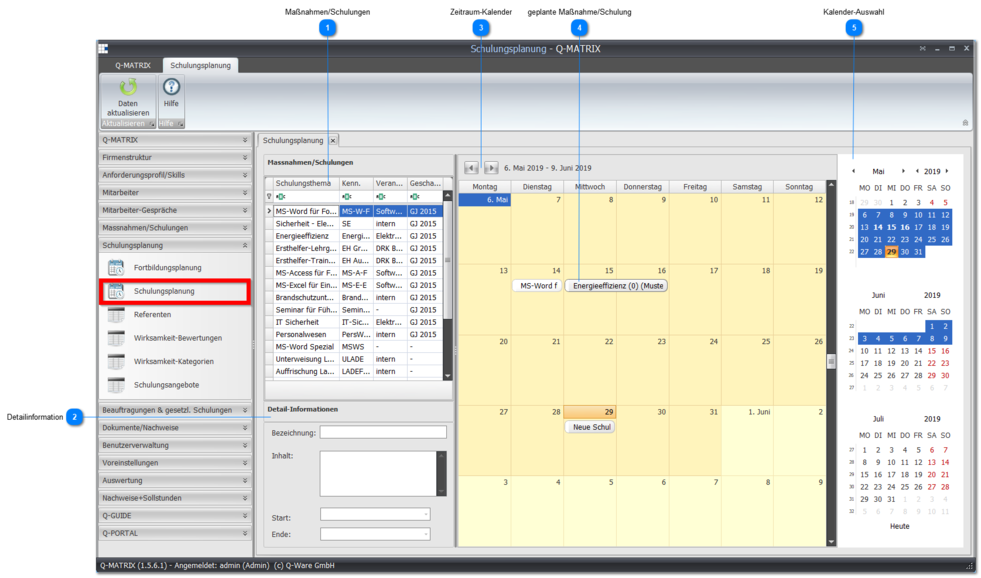Open the Ende date dropdown

coord(426,534)
